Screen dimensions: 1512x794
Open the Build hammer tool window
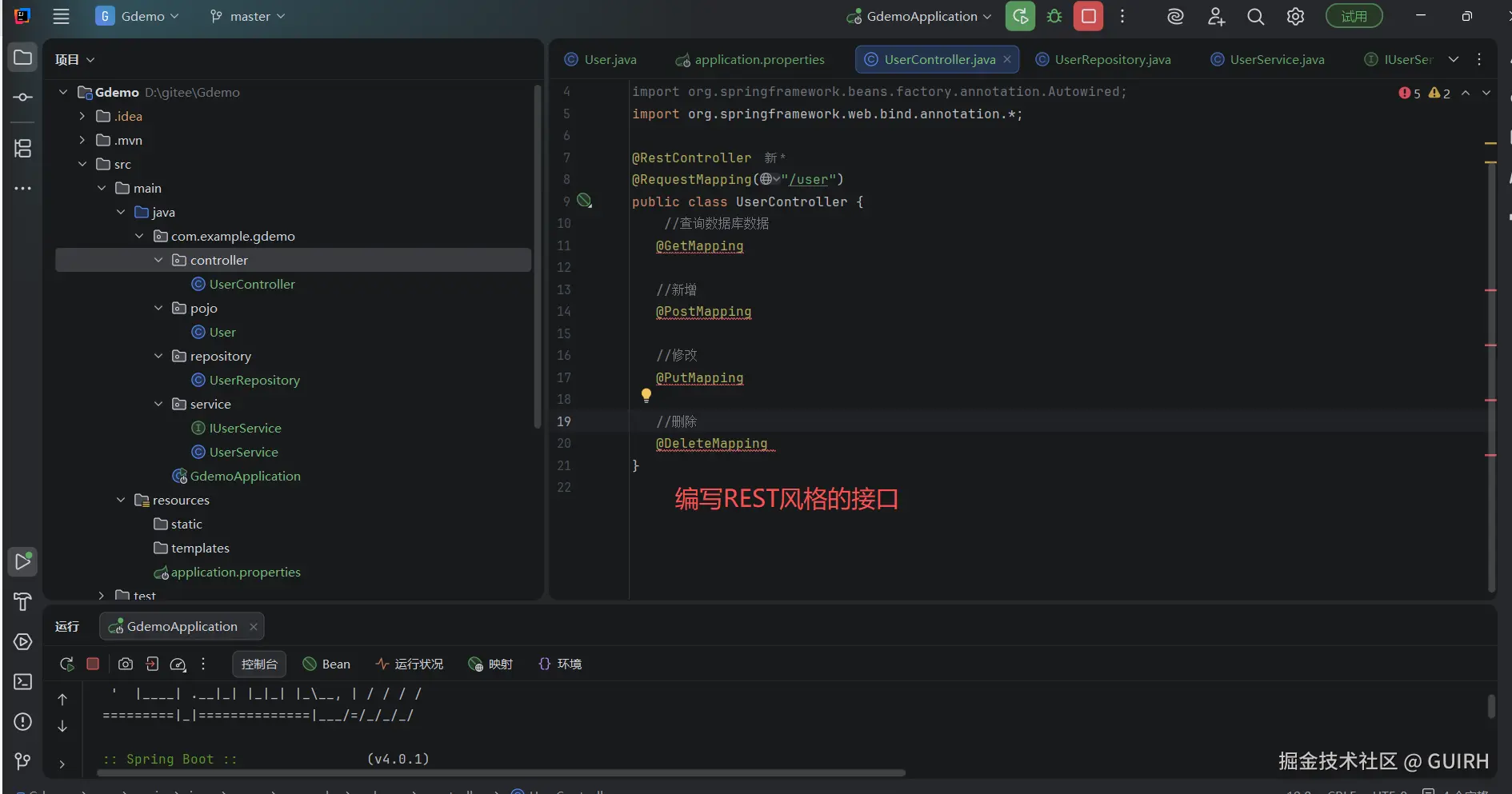pyautogui.click(x=22, y=602)
